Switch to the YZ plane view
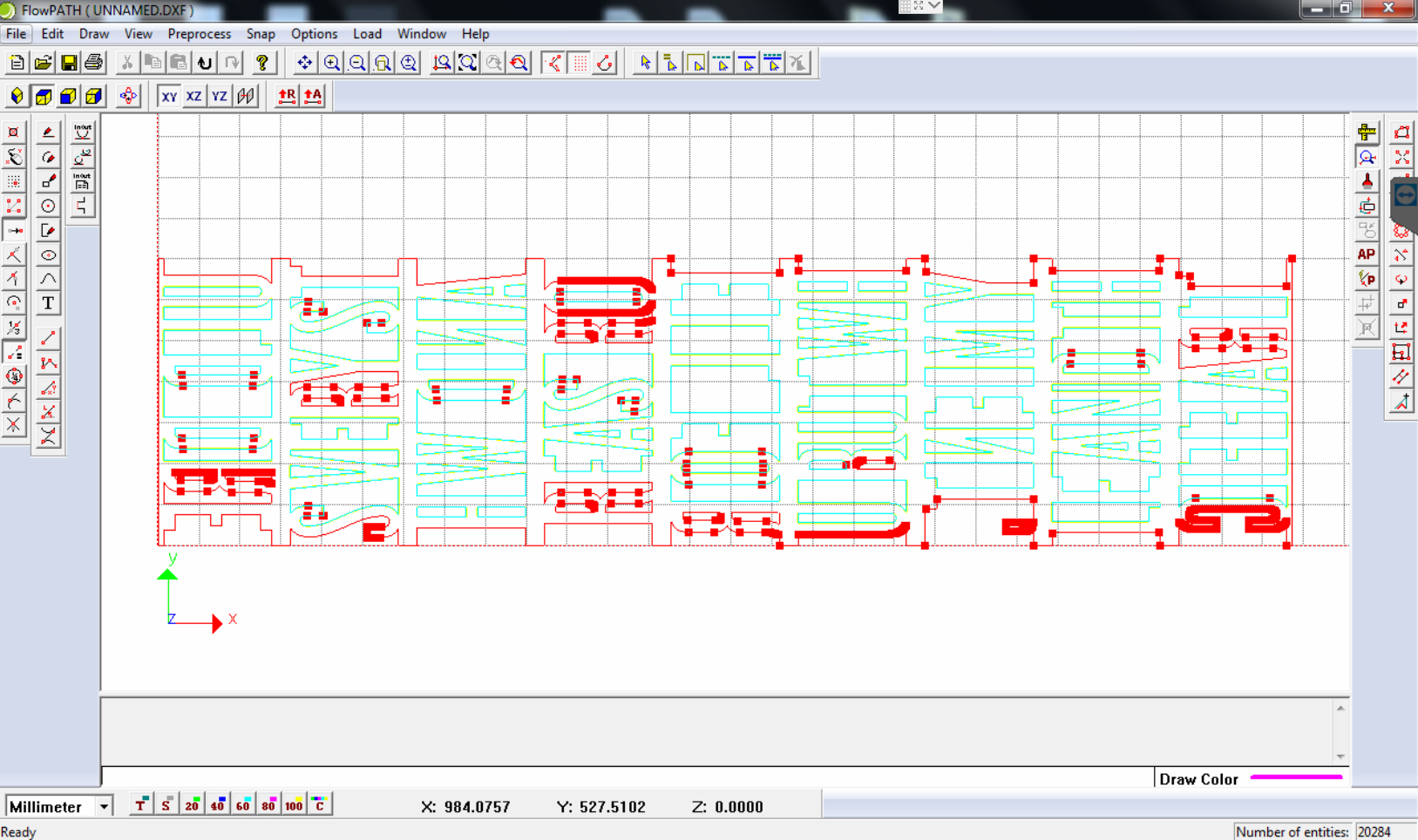 tap(220, 96)
